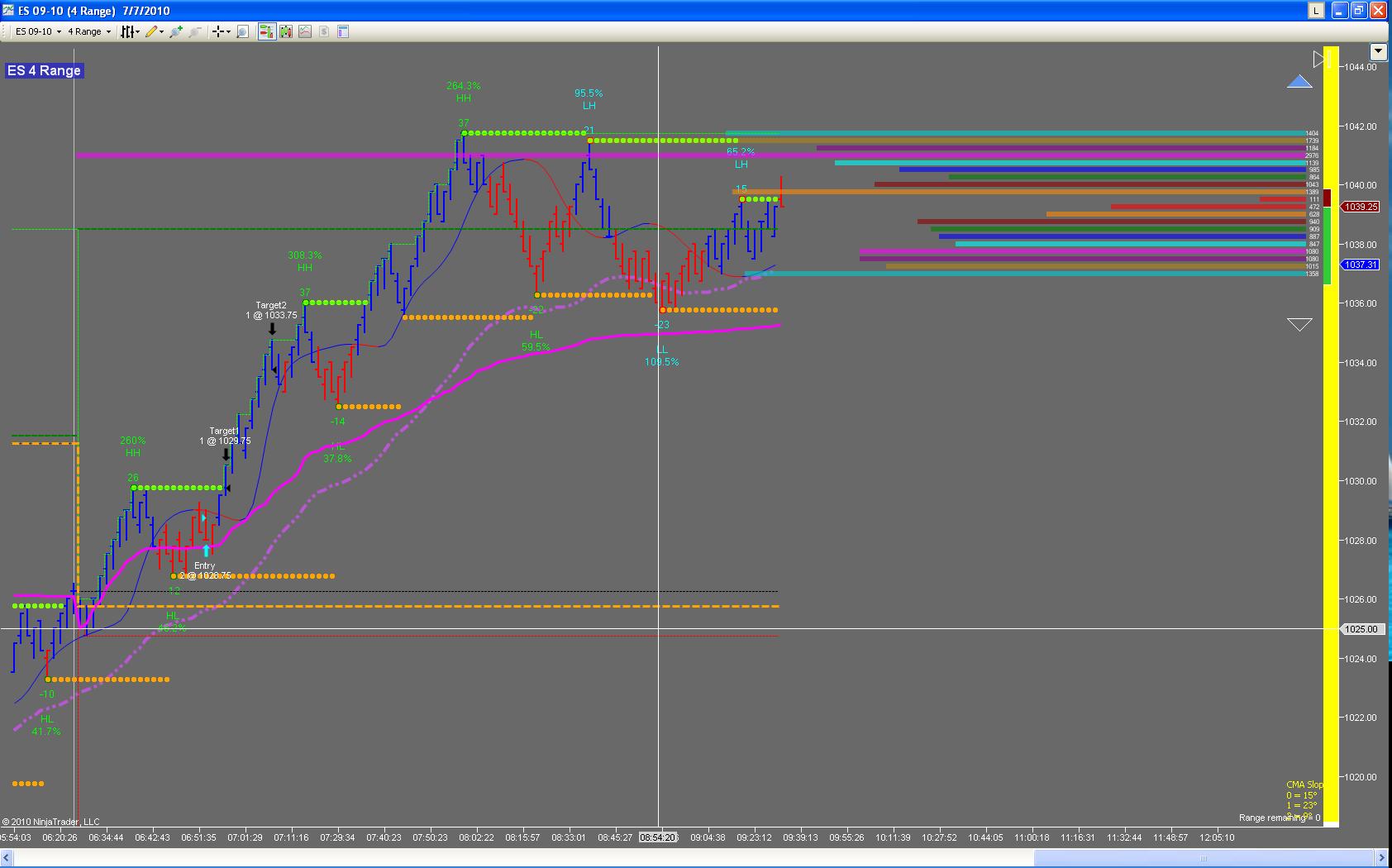
Task: Click the L link button in title bar
Action: pyautogui.click(x=1315, y=10)
